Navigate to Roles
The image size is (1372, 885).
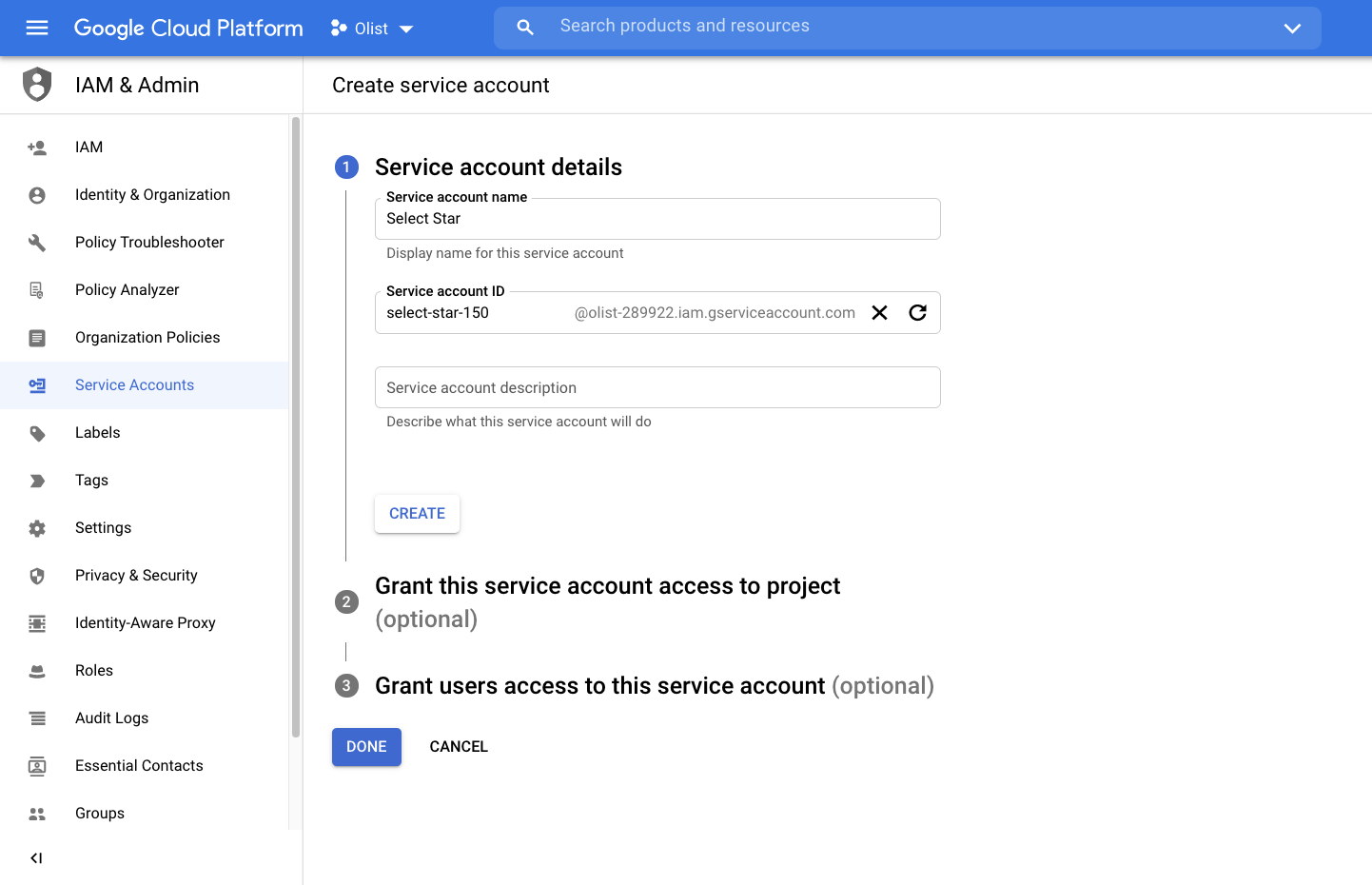pyautogui.click(x=144, y=671)
